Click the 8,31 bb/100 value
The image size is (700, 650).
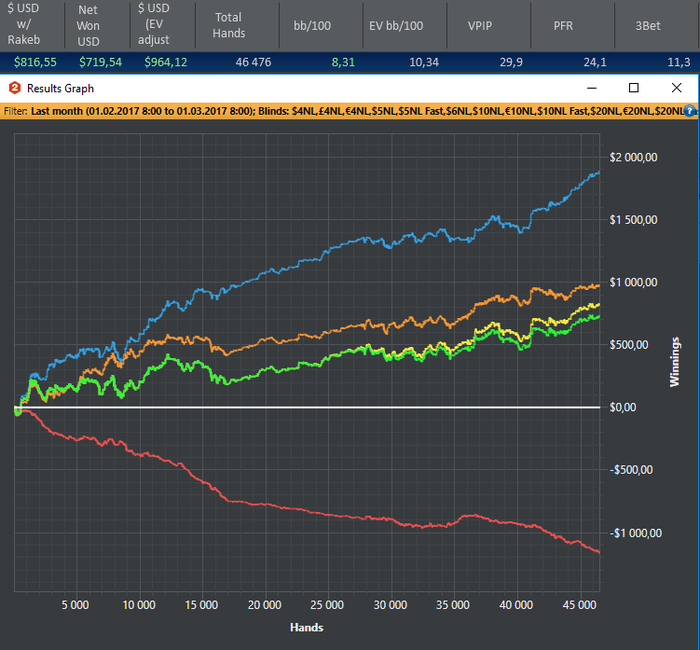pyautogui.click(x=343, y=62)
